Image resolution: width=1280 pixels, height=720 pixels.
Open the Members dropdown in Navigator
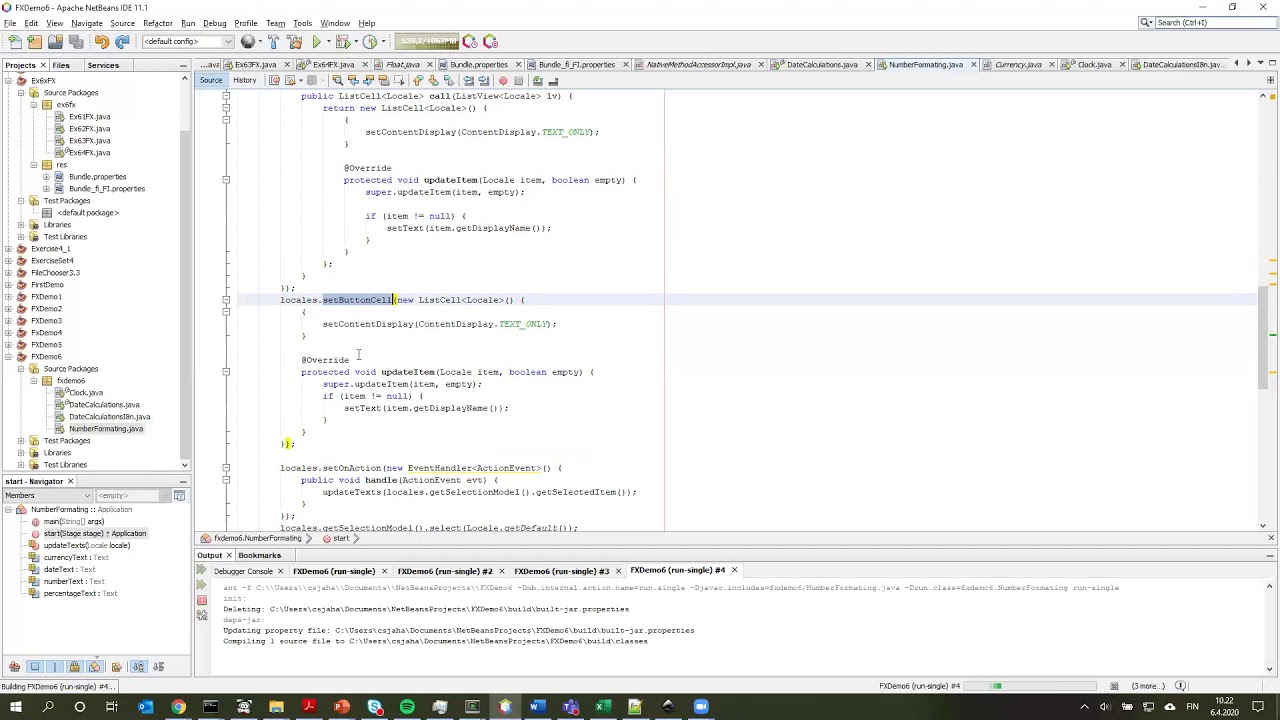[x=47, y=495]
